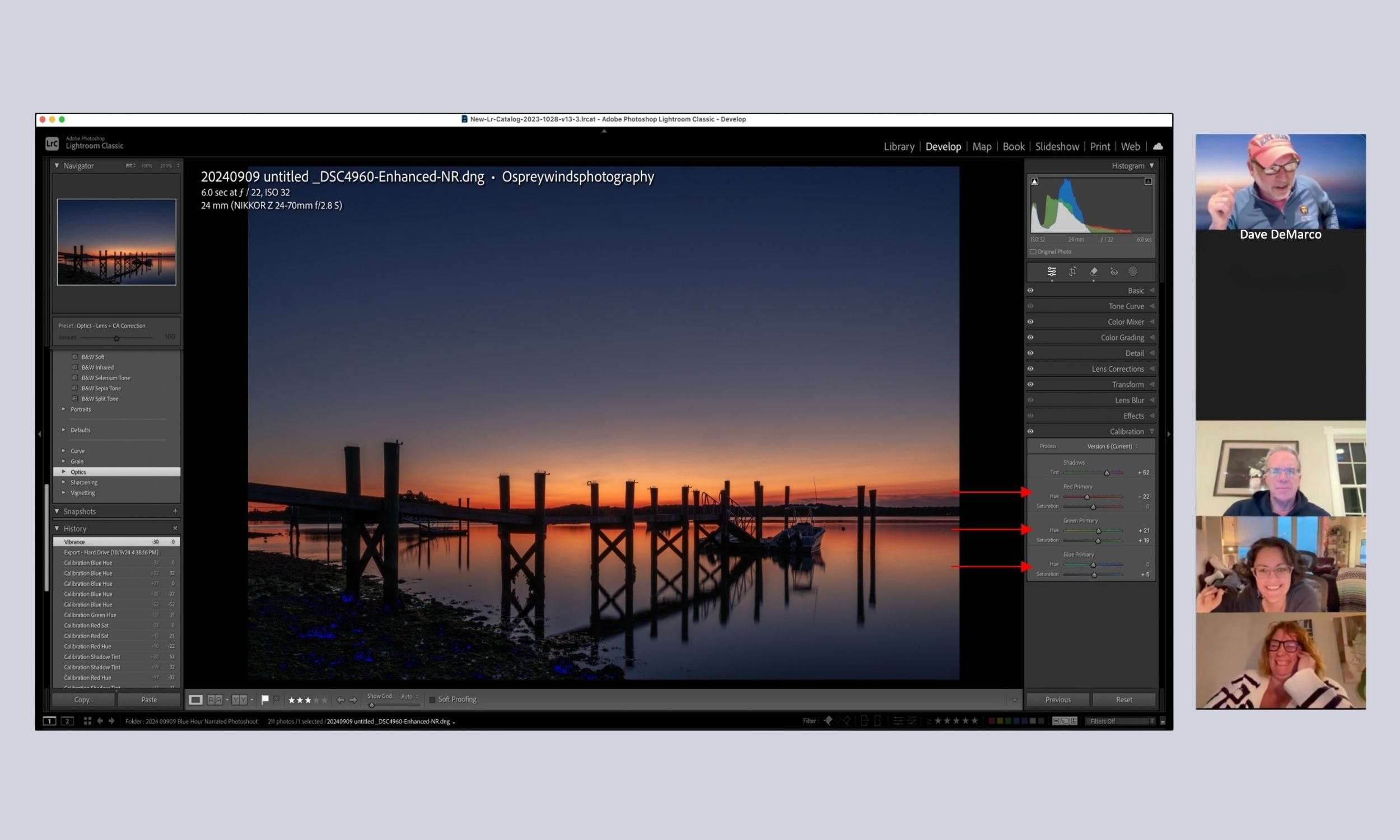Open the Masking tool panel
The image size is (1400, 840).
[x=1132, y=272]
